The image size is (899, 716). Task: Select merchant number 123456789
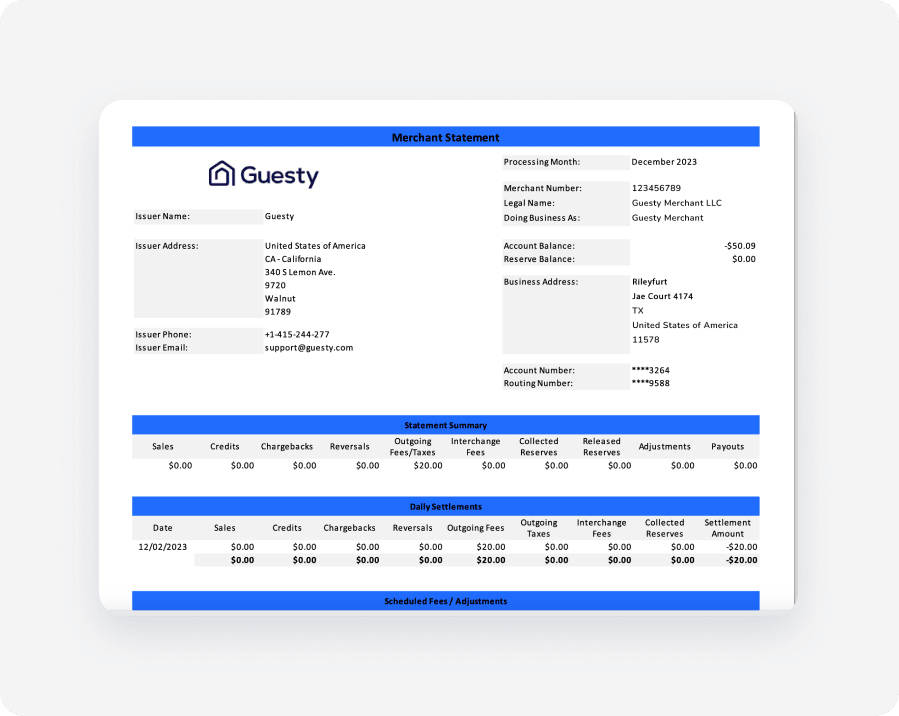656,188
